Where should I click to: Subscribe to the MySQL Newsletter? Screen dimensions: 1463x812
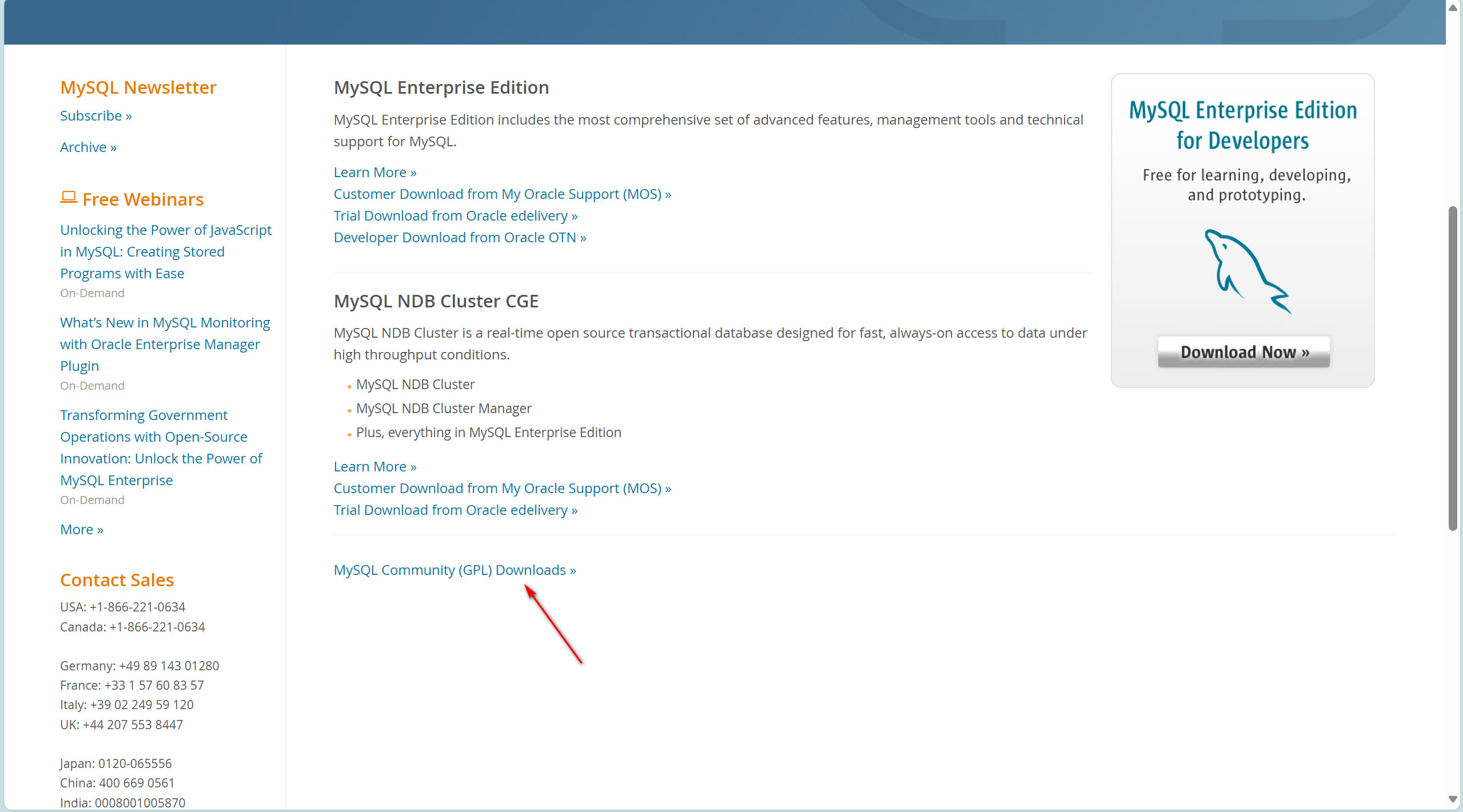click(96, 116)
